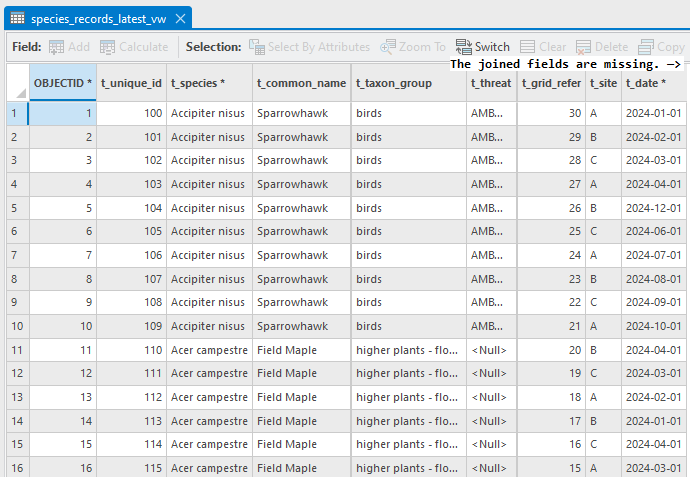Click the t_date column header

point(641,83)
